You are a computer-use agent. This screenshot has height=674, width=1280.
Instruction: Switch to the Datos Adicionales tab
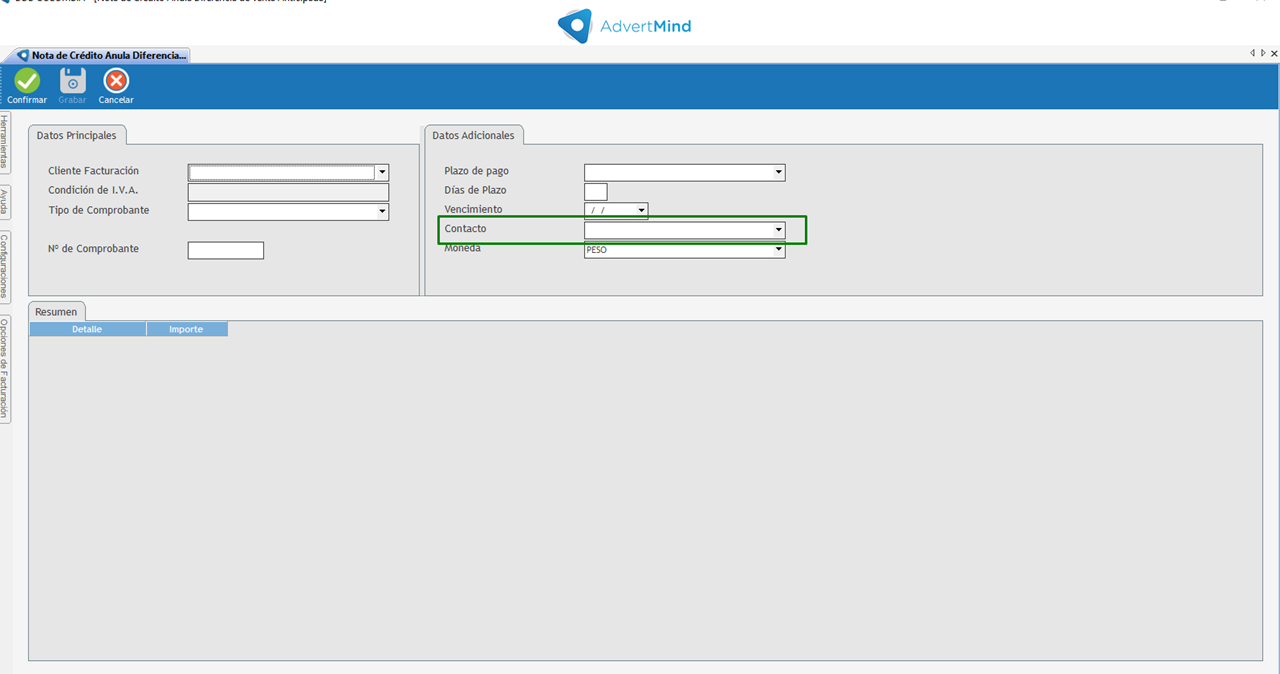[x=473, y=135]
